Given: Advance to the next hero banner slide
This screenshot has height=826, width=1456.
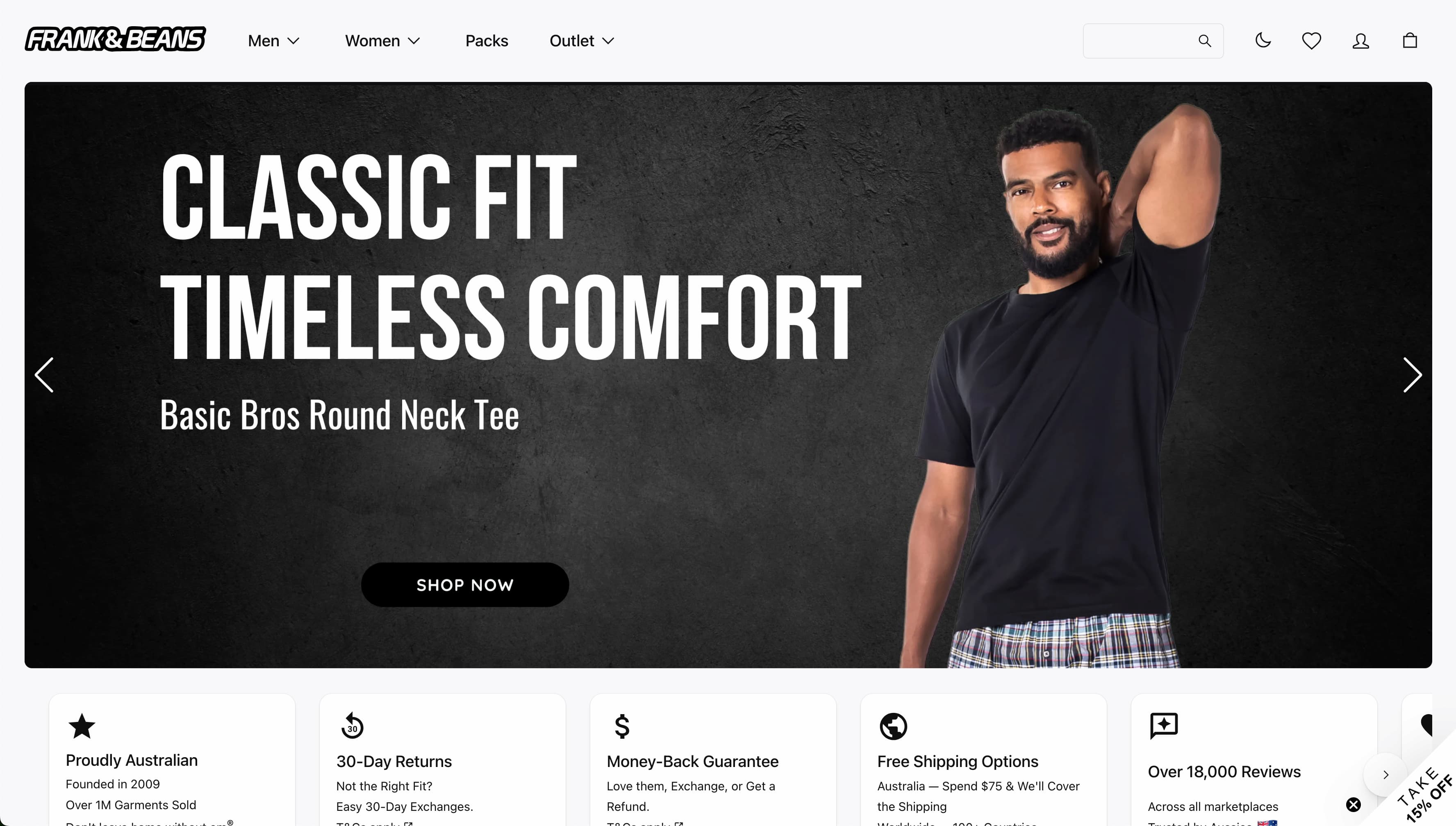Looking at the screenshot, I should [1412, 375].
